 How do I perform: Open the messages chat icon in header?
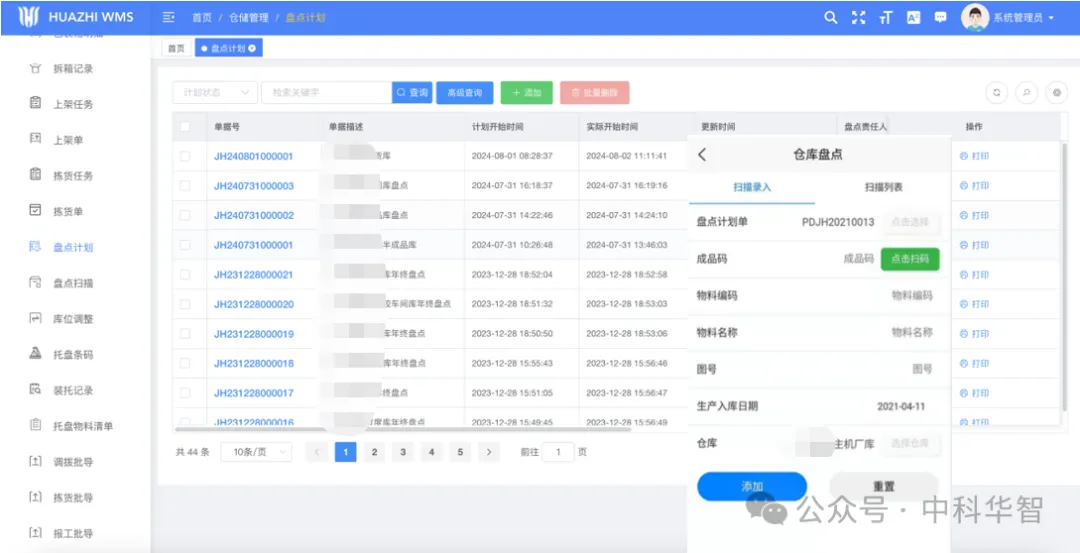[x=940, y=18]
